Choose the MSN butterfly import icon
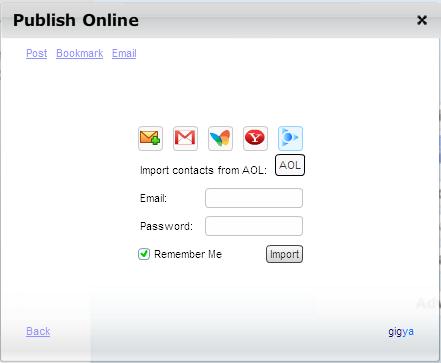441x363 pixels. click(x=220, y=138)
